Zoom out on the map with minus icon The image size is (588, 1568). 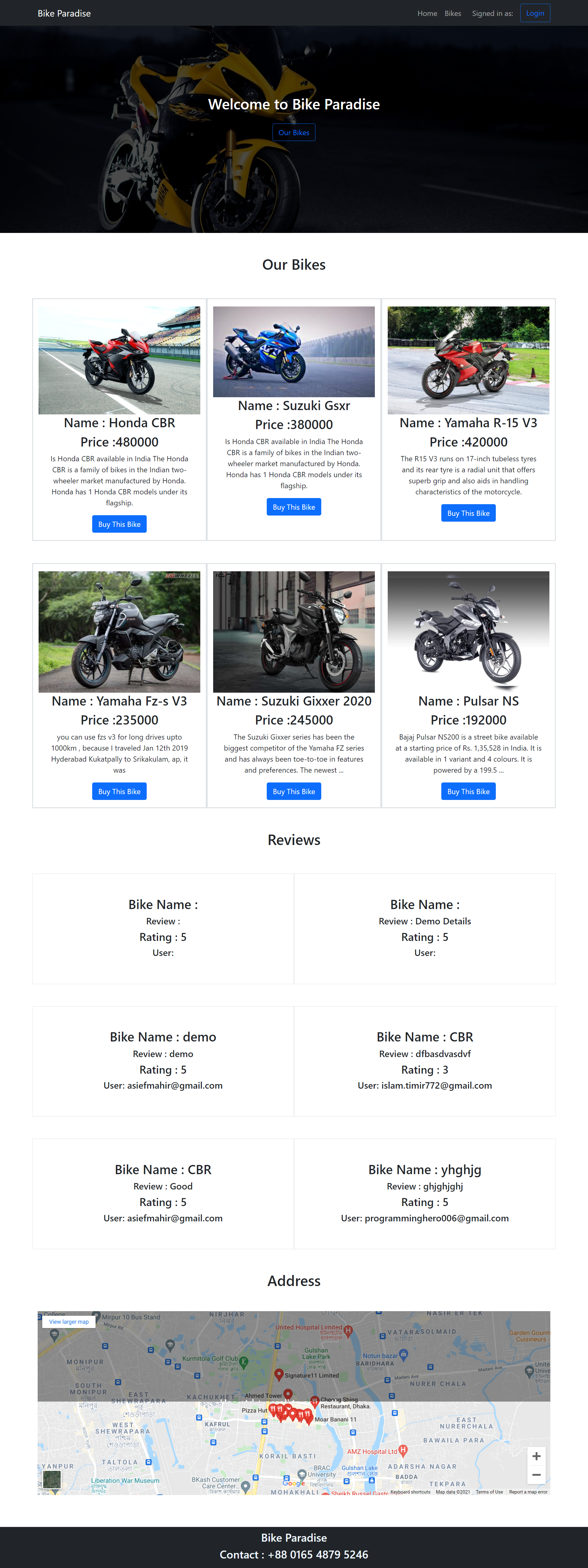(536, 1474)
